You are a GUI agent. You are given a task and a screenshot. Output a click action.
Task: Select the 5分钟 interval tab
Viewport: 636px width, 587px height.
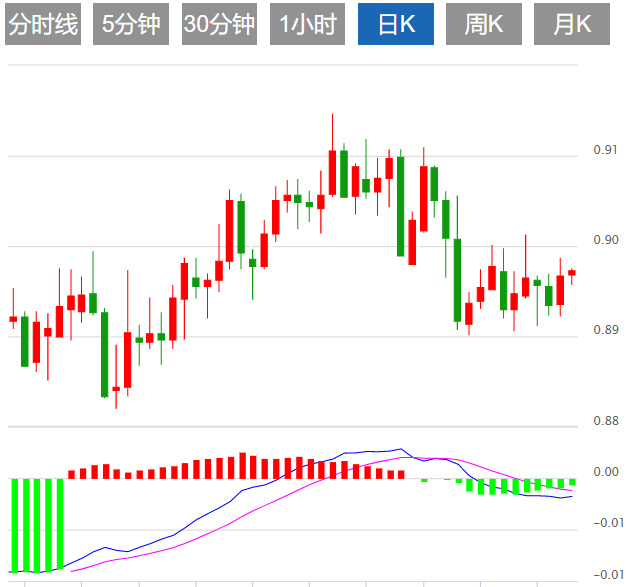(x=131, y=24)
